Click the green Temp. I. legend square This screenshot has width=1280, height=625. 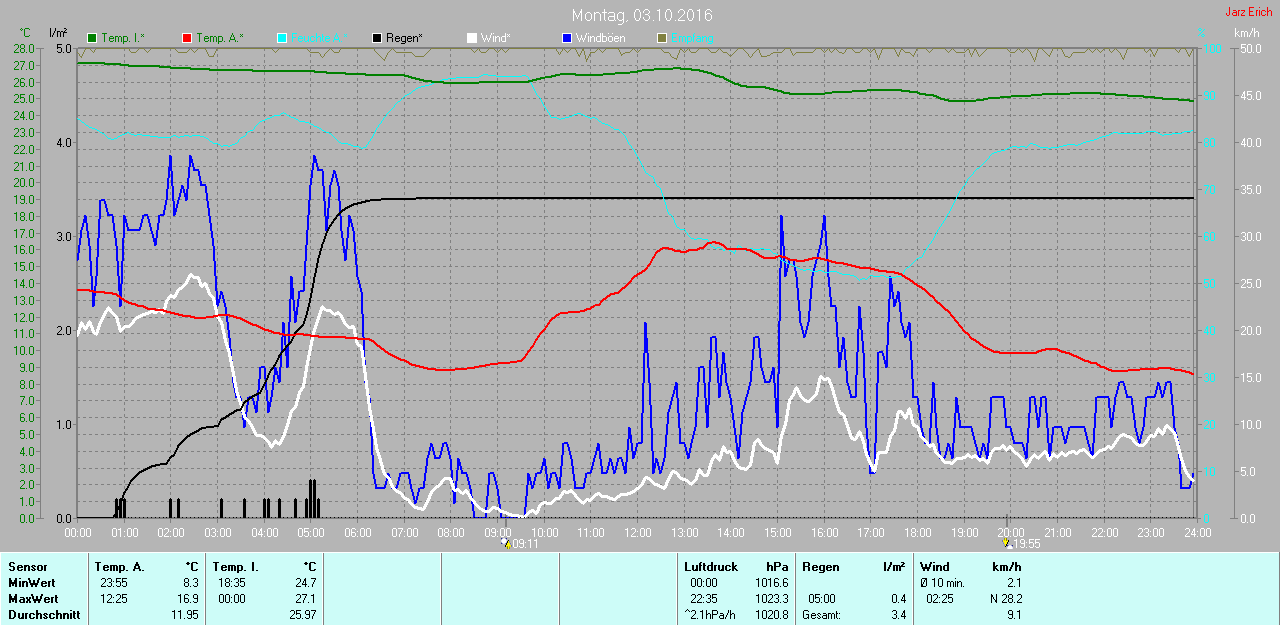(93, 38)
